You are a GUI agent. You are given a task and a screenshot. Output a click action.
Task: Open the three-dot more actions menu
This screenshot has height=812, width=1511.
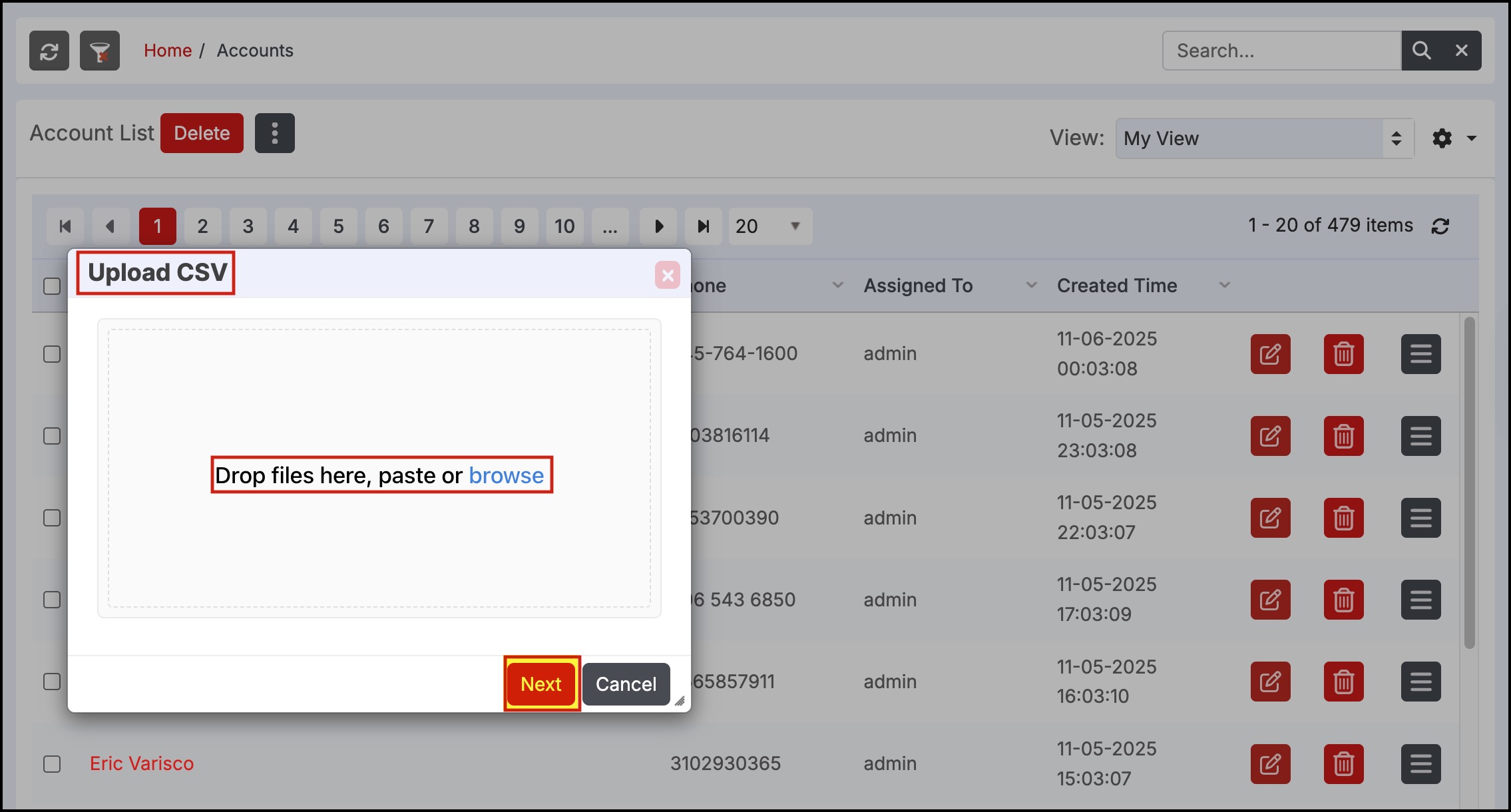[274, 133]
